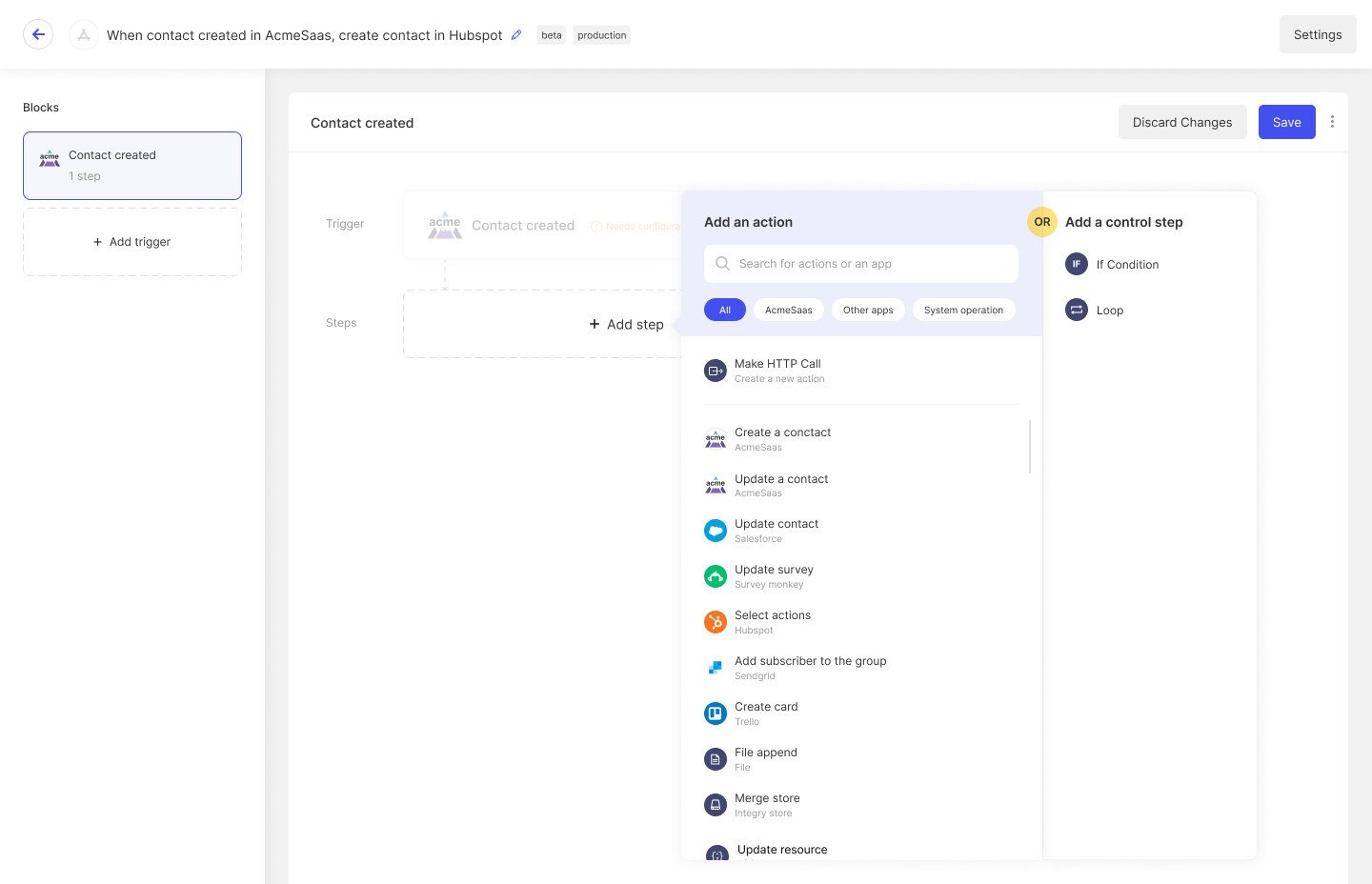Choose Update a contact AcmeSaas action

click(x=861, y=485)
